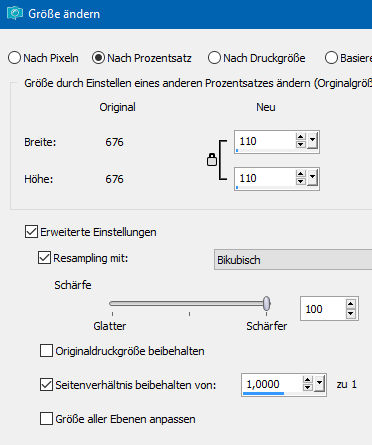This screenshot has width=372, height=445.
Task: Open the height value dropdown slider arrow
Action: pos(312,178)
